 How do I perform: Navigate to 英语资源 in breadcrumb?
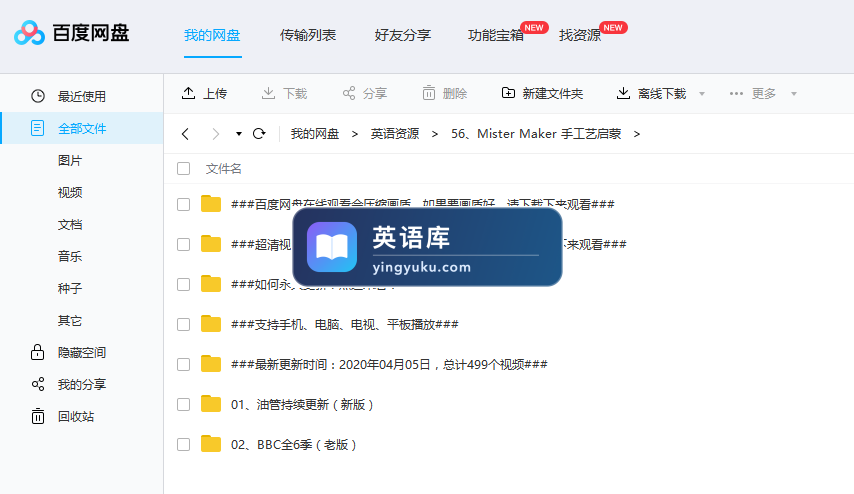pos(395,134)
